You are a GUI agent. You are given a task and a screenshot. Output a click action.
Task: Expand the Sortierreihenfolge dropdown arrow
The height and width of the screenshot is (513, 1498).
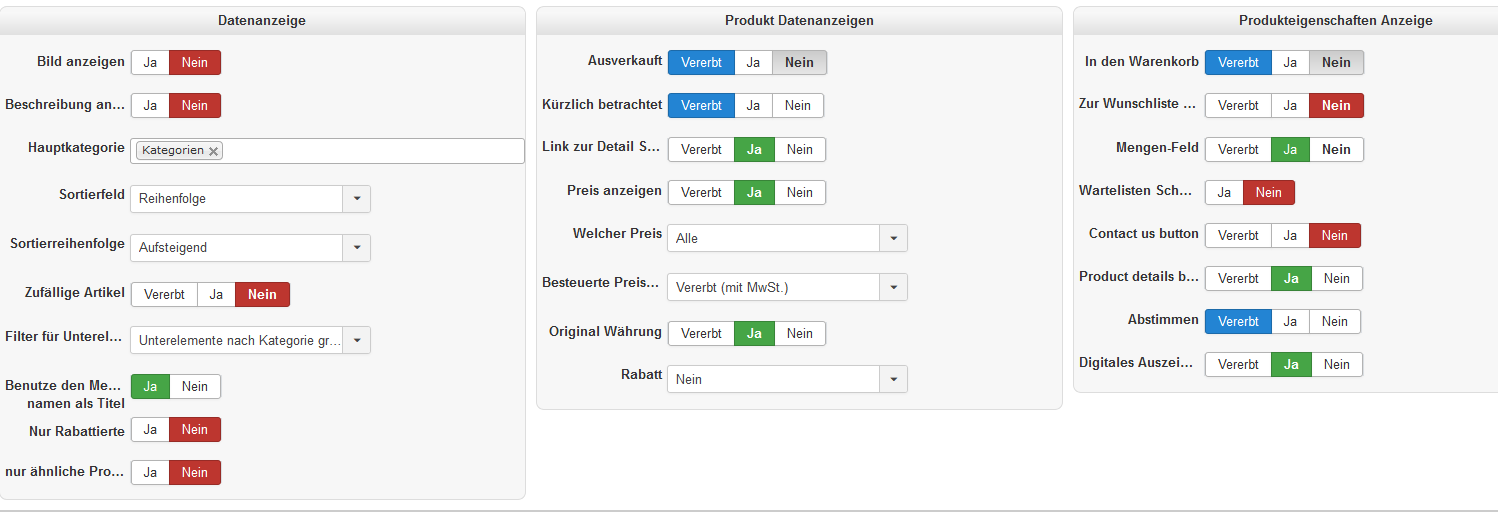pyautogui.click(x=356, y=248)
